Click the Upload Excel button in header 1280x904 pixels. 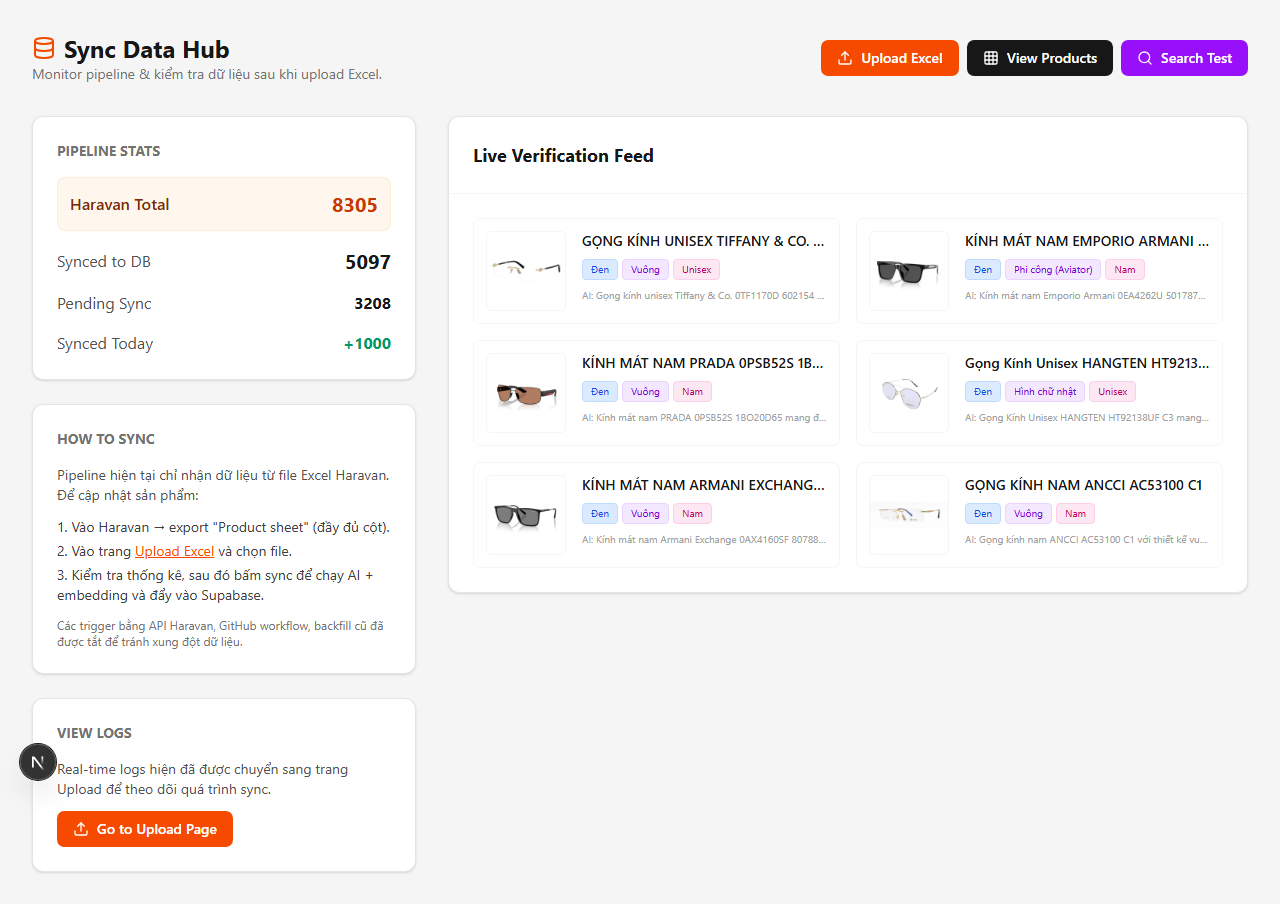[890, 58]
